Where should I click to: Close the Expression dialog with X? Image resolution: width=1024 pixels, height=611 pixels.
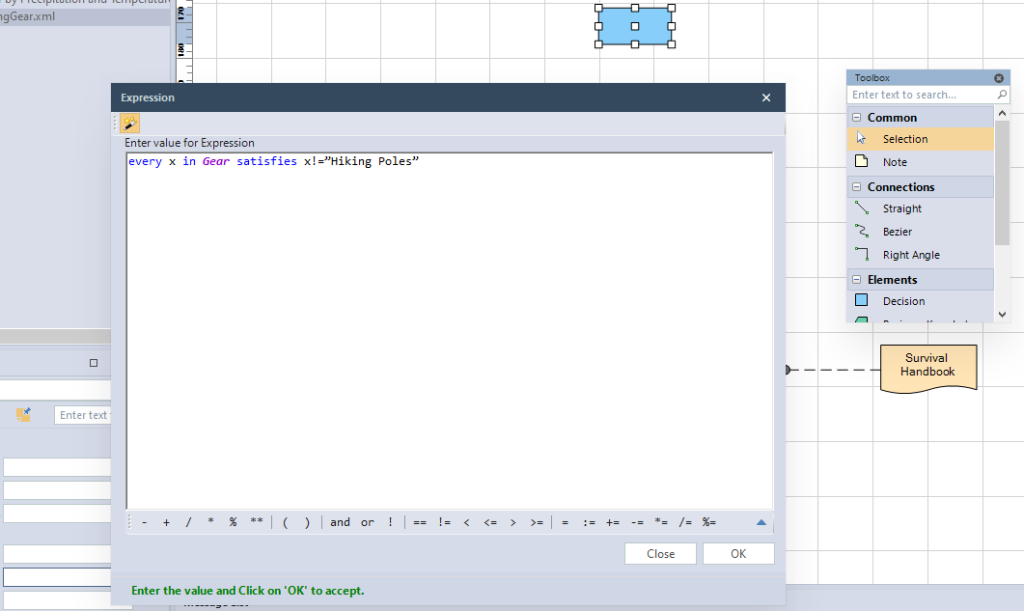click(766, 97)
